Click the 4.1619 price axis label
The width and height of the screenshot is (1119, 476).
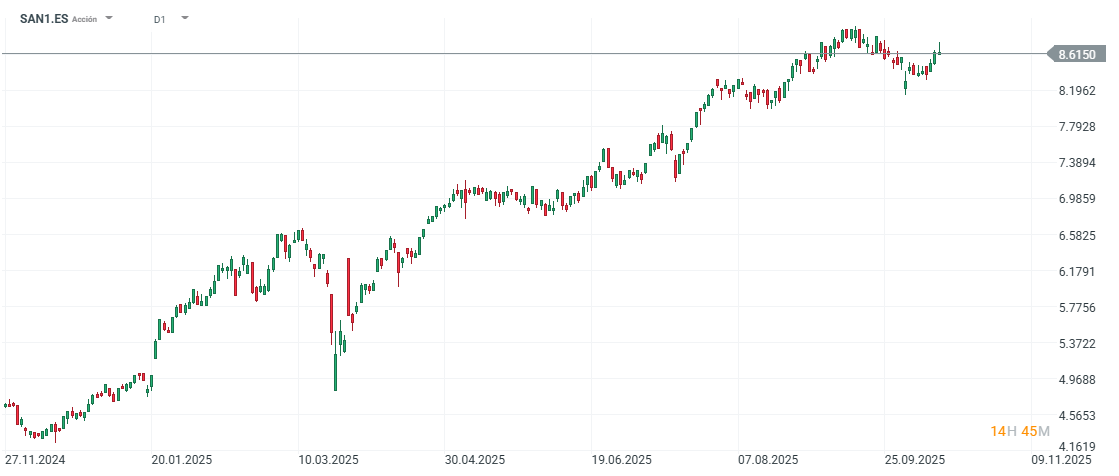[1077, 448]
